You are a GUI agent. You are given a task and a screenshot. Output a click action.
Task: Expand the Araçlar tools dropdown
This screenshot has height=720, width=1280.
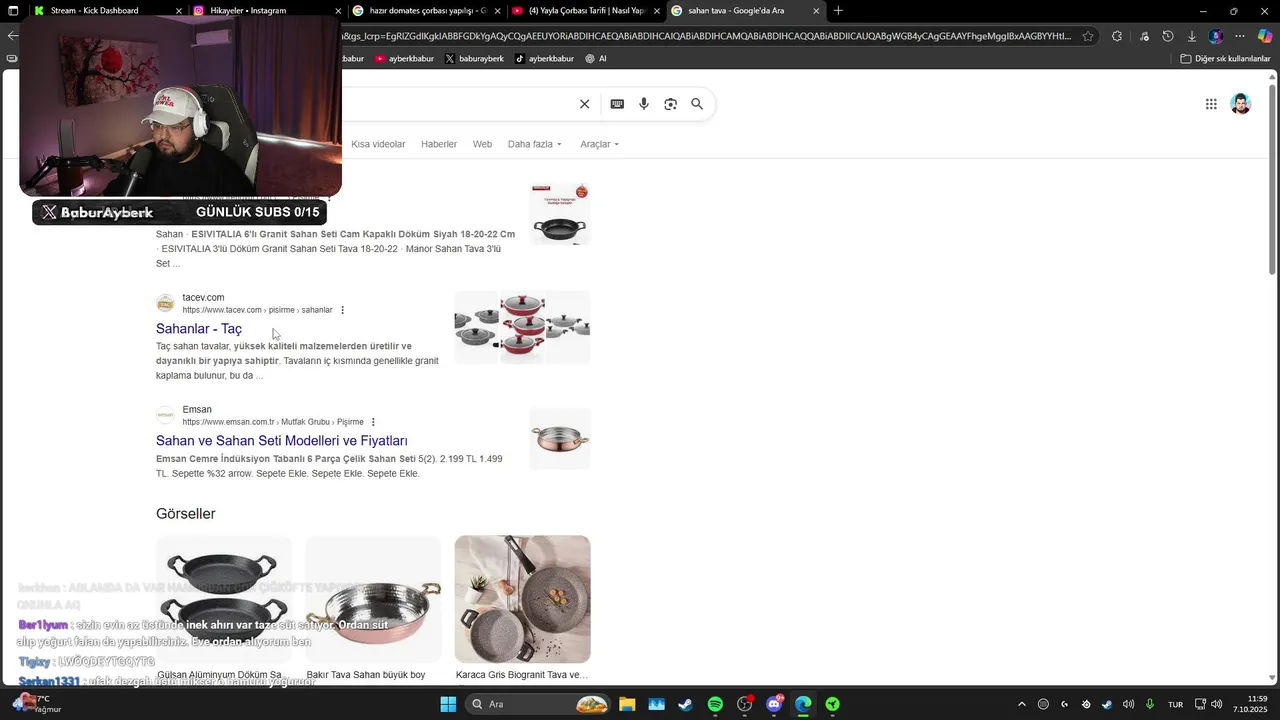point(600,144)
